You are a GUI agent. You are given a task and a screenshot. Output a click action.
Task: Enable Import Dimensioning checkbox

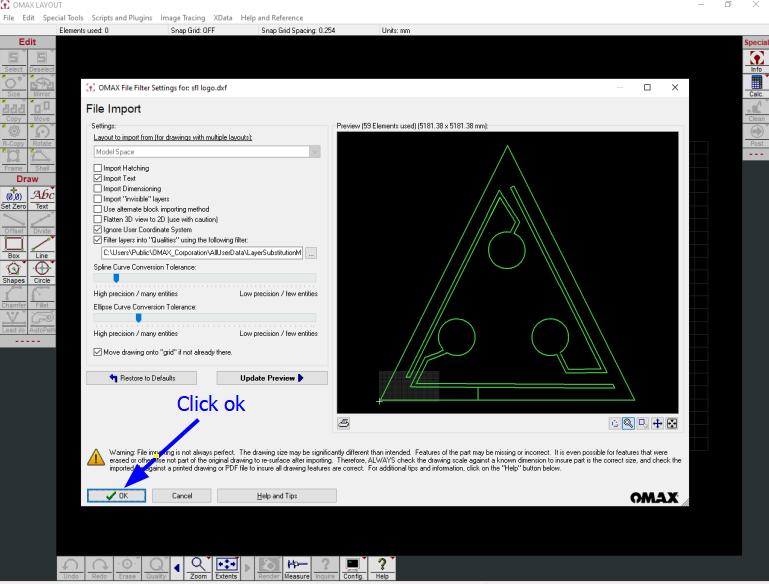(x=98, y=188)
